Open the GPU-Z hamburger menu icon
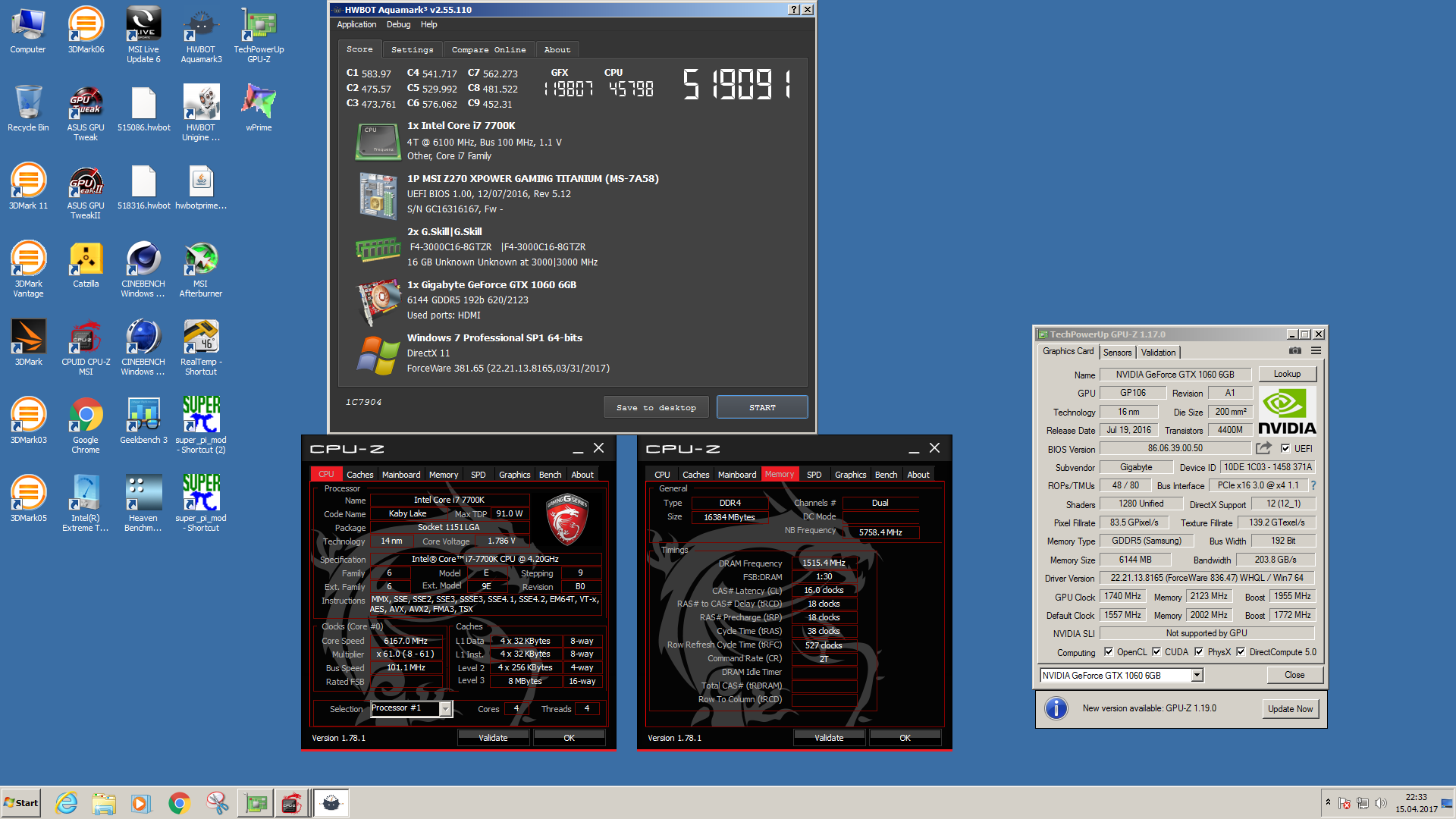The width and height of the screenshot is (1456, 819). (x=1316, y=351)
